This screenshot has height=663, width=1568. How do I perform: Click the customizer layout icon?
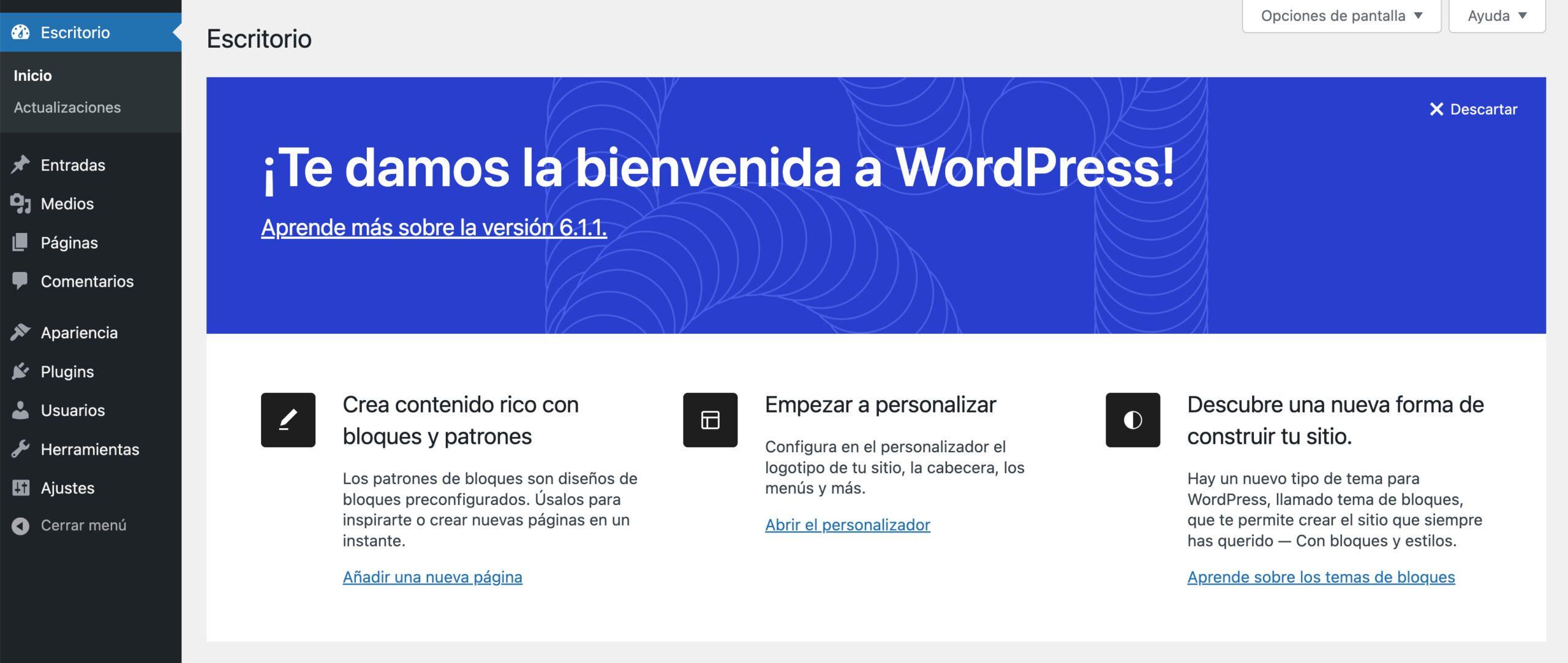709,420
